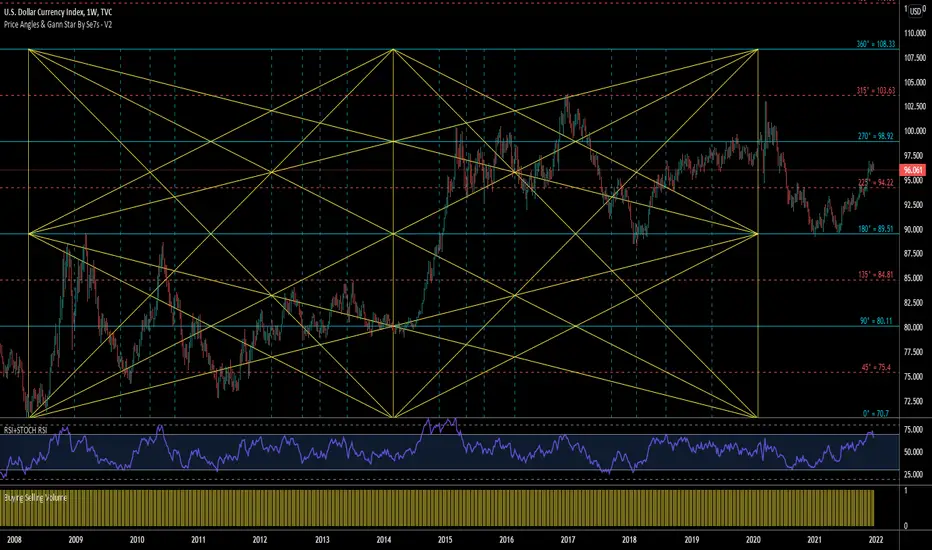Click the 225° = 94.22 Gann level label
This screenshot has width=932, height=550.
pos(876,183)
